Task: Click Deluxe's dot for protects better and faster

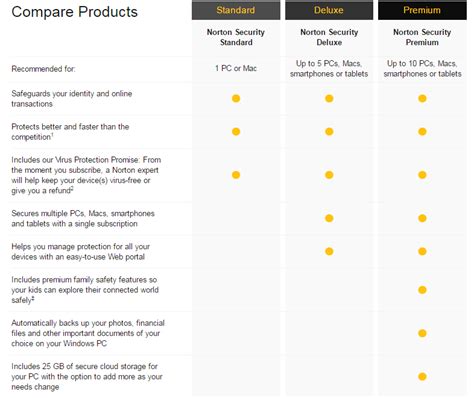Action: point(329,132)
